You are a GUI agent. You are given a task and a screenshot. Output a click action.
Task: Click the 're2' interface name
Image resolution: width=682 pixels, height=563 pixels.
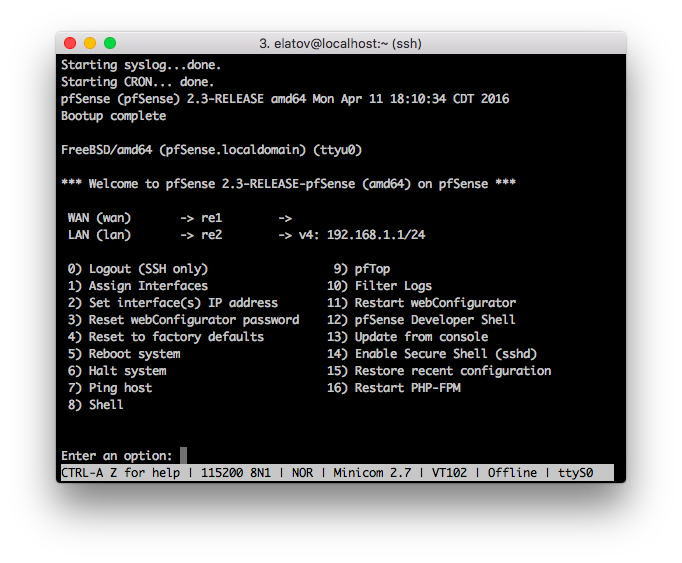[212, 235]
